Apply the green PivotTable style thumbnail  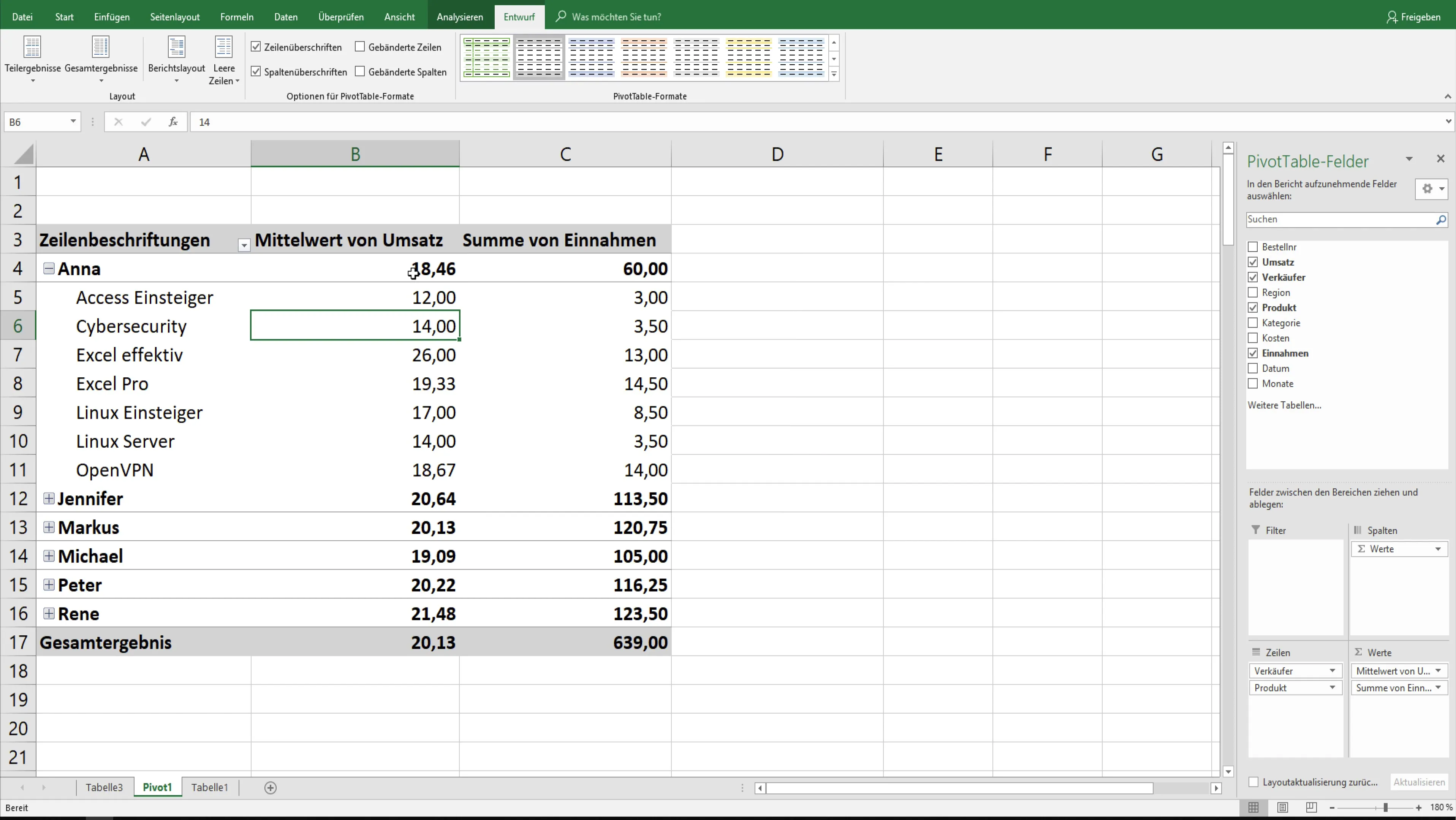coord(487,58)
